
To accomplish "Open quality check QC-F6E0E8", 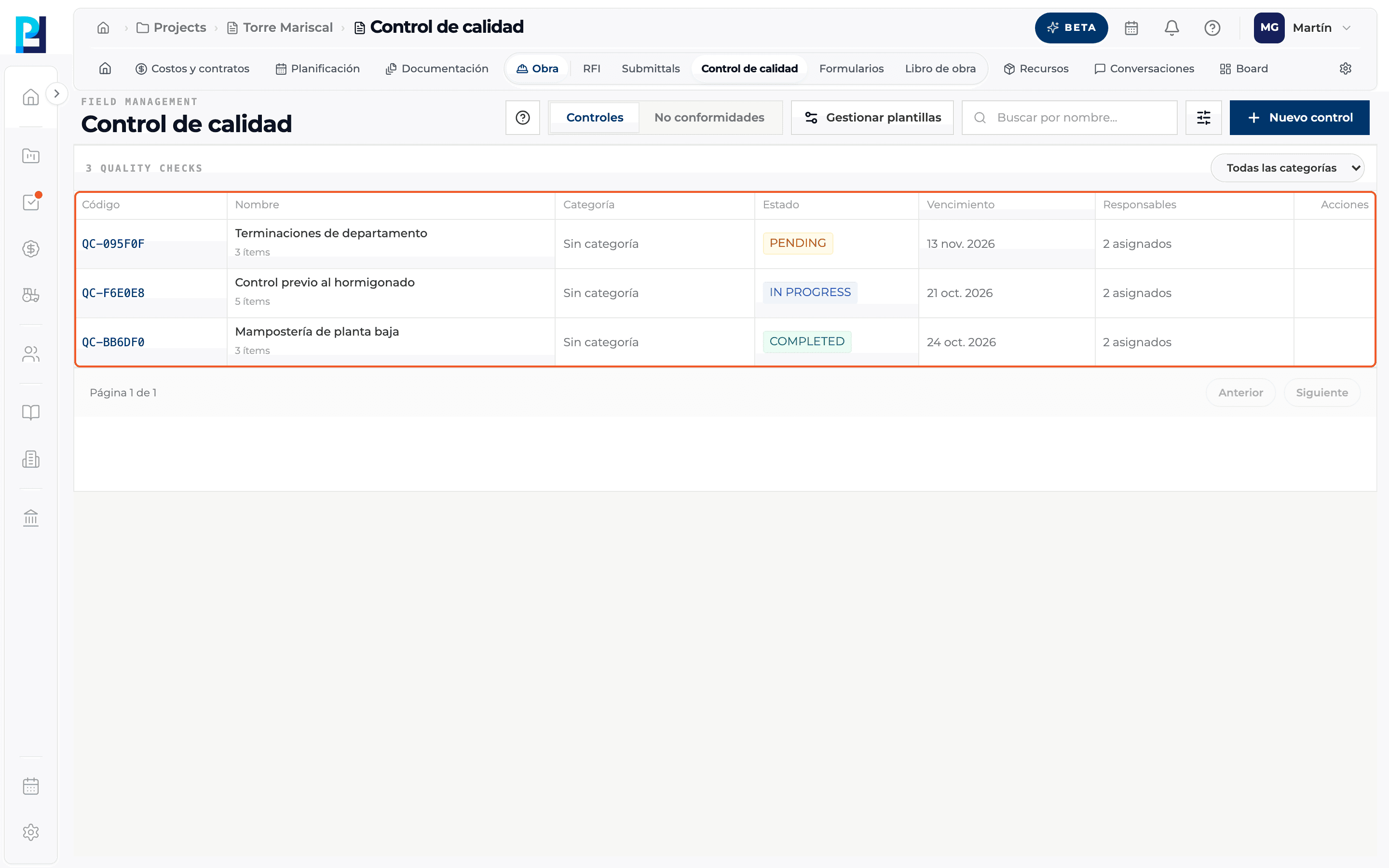I will 113,293.
